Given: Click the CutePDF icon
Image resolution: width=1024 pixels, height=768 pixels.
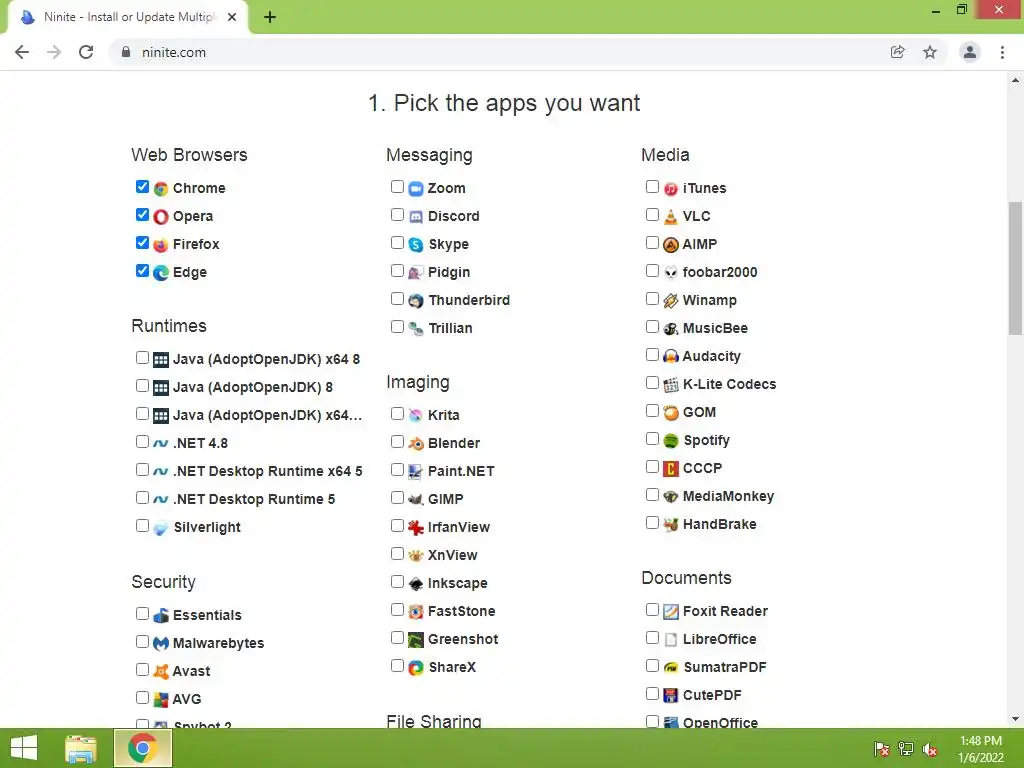Looking at the screenshot, I should click(x=671, y=696).
